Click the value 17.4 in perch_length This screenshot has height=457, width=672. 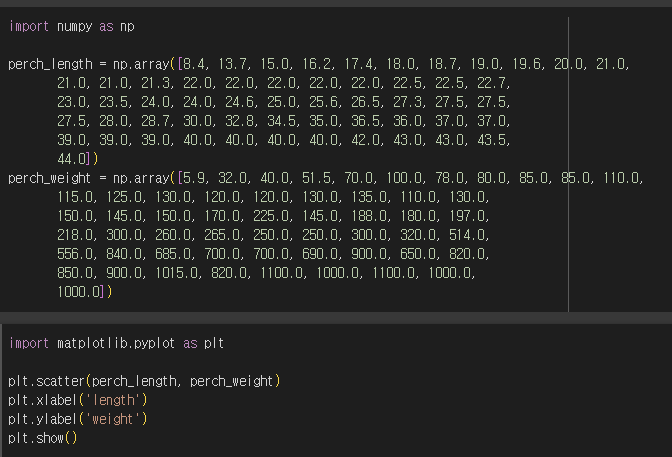pos(359,64)
